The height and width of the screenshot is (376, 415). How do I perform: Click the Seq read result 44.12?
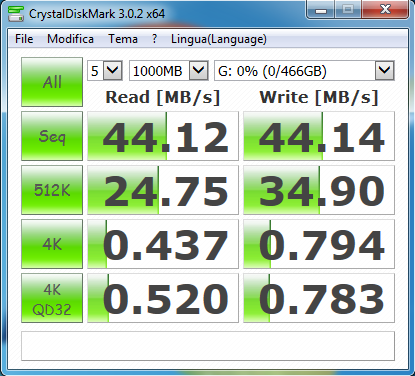click(163, 136)
